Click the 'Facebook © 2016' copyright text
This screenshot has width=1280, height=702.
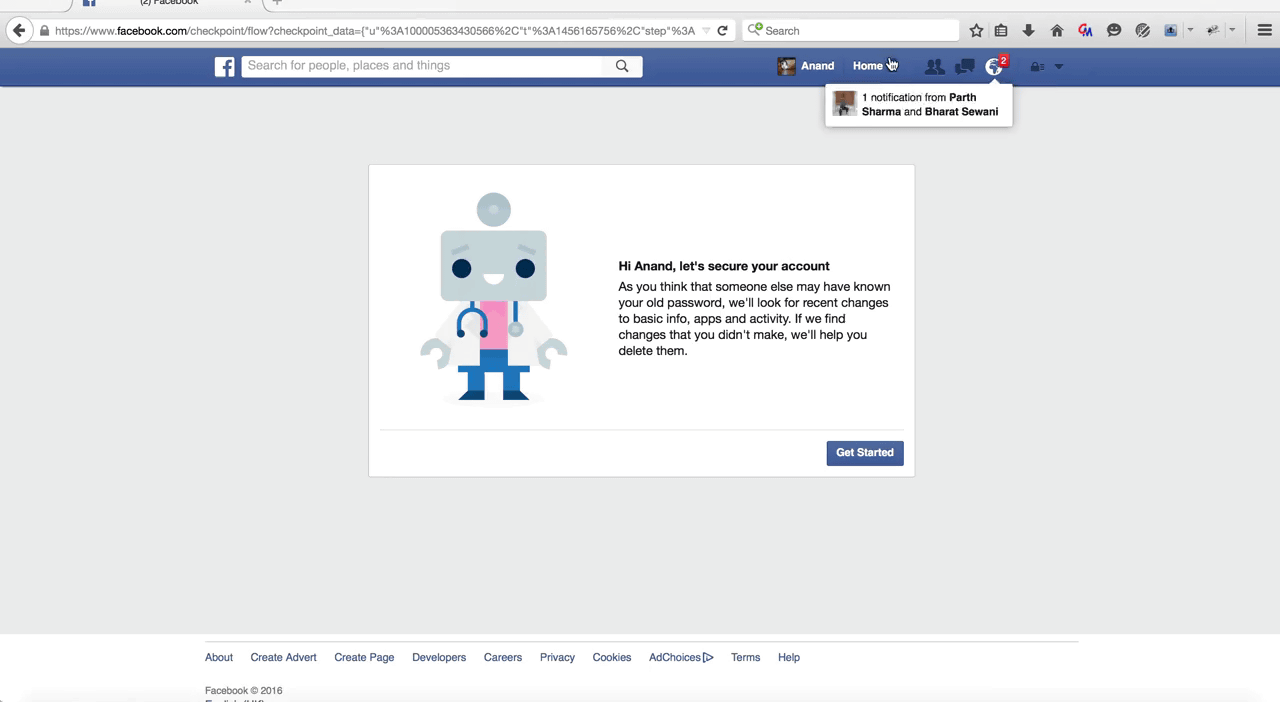click(x=244, y=691)
